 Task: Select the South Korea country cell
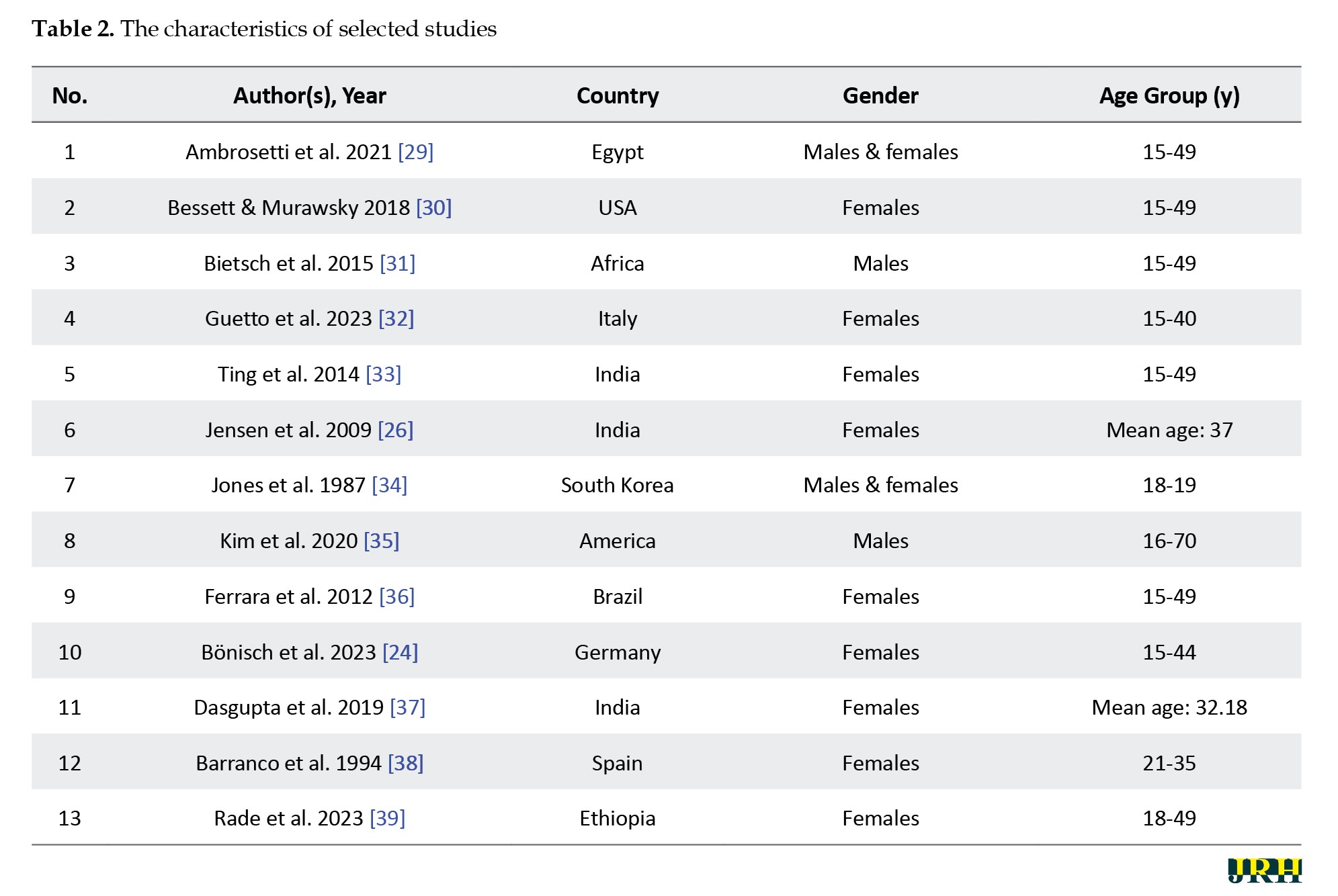[x=617, y=485]
